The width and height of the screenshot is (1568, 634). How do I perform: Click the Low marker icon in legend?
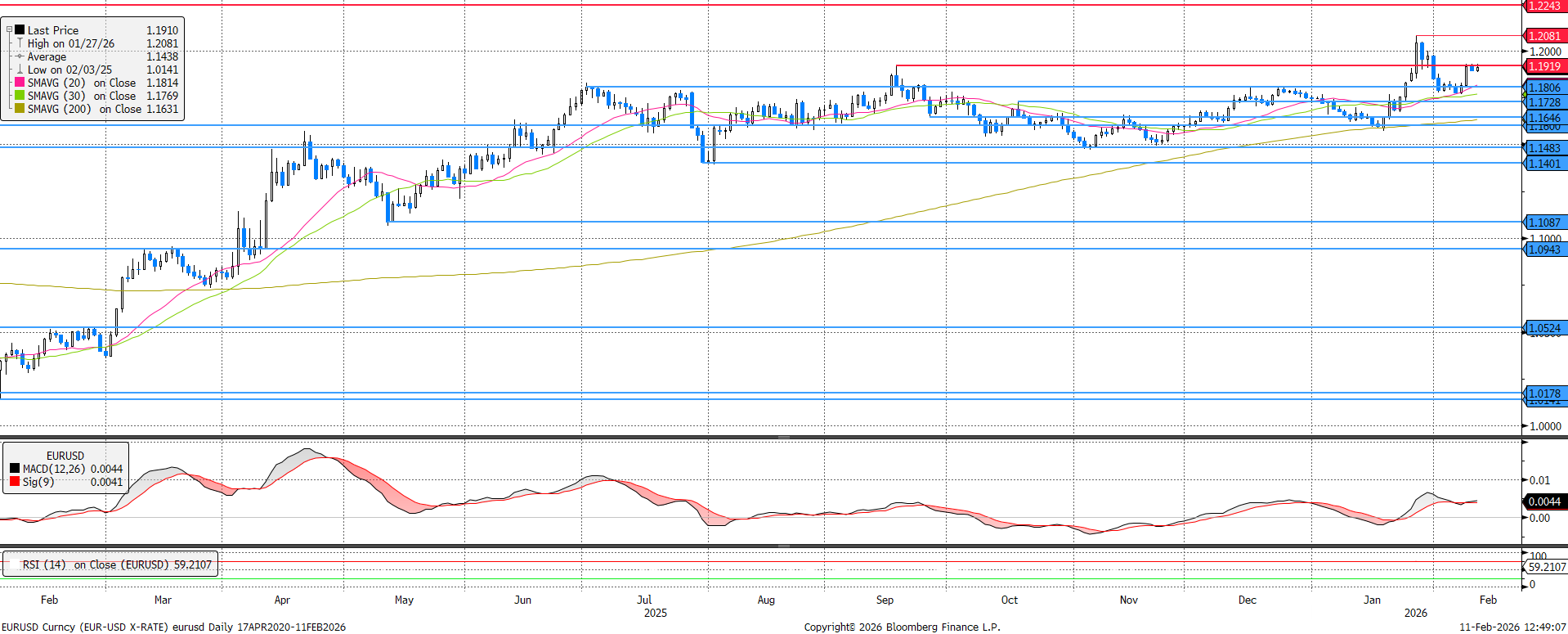[20, 70]
